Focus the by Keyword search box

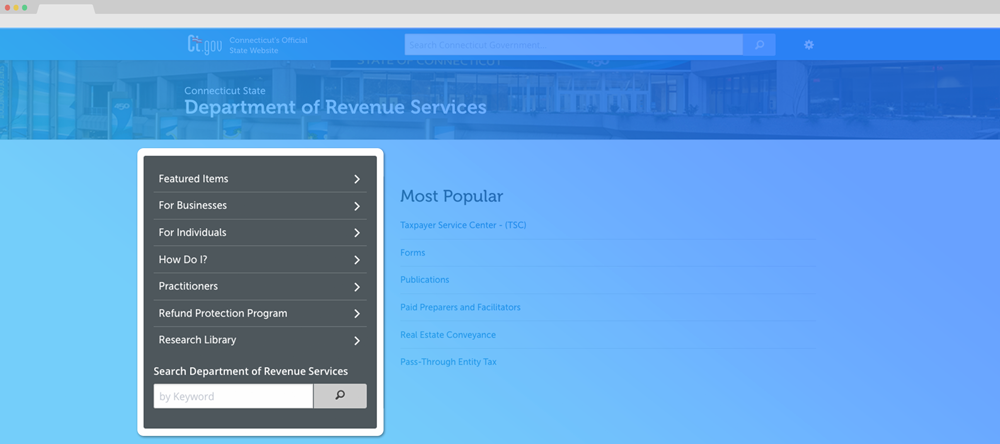click(x=233, y=396)
